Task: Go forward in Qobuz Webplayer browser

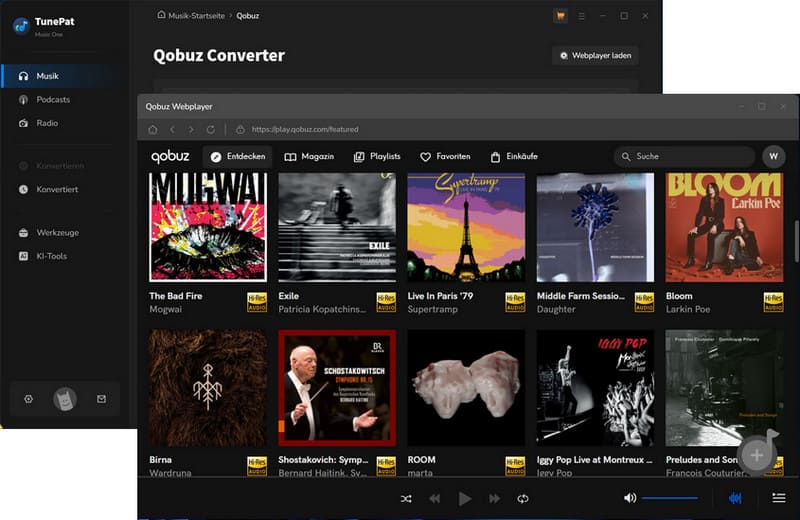Action: [191, 130]
